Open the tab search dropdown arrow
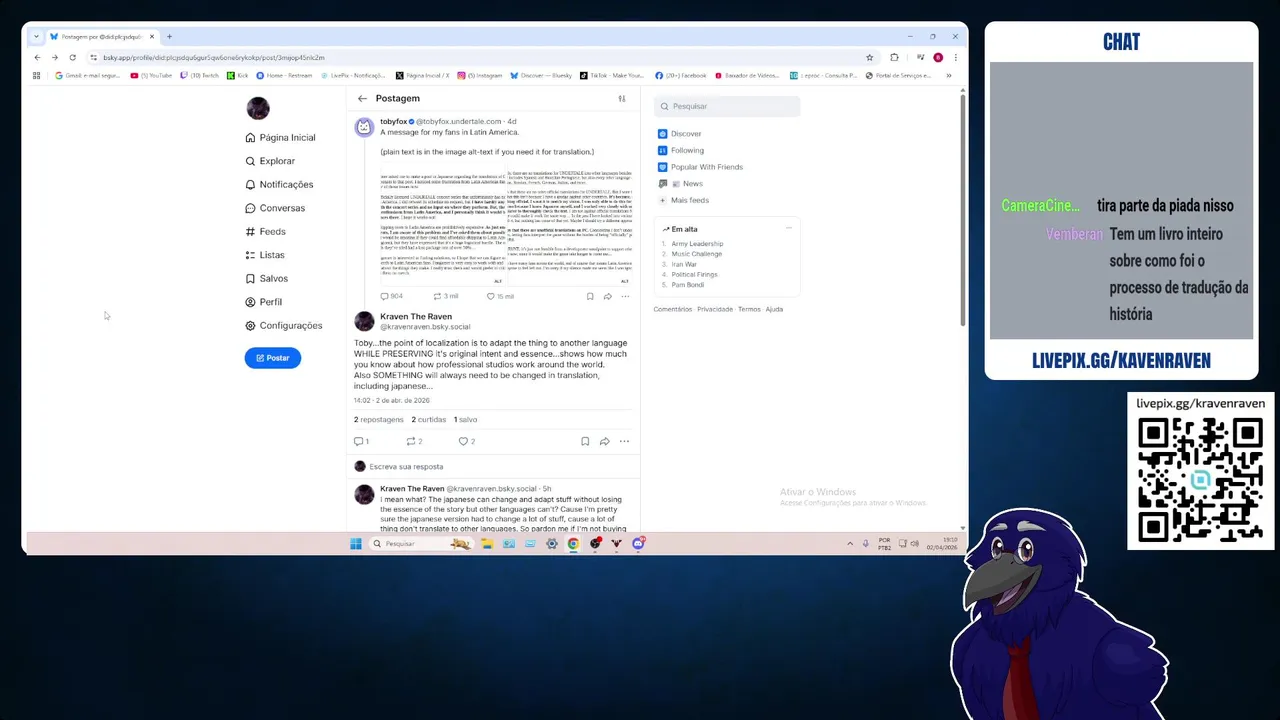Image resolution: width=1280 pixels, height=720 pixels. 36,36
